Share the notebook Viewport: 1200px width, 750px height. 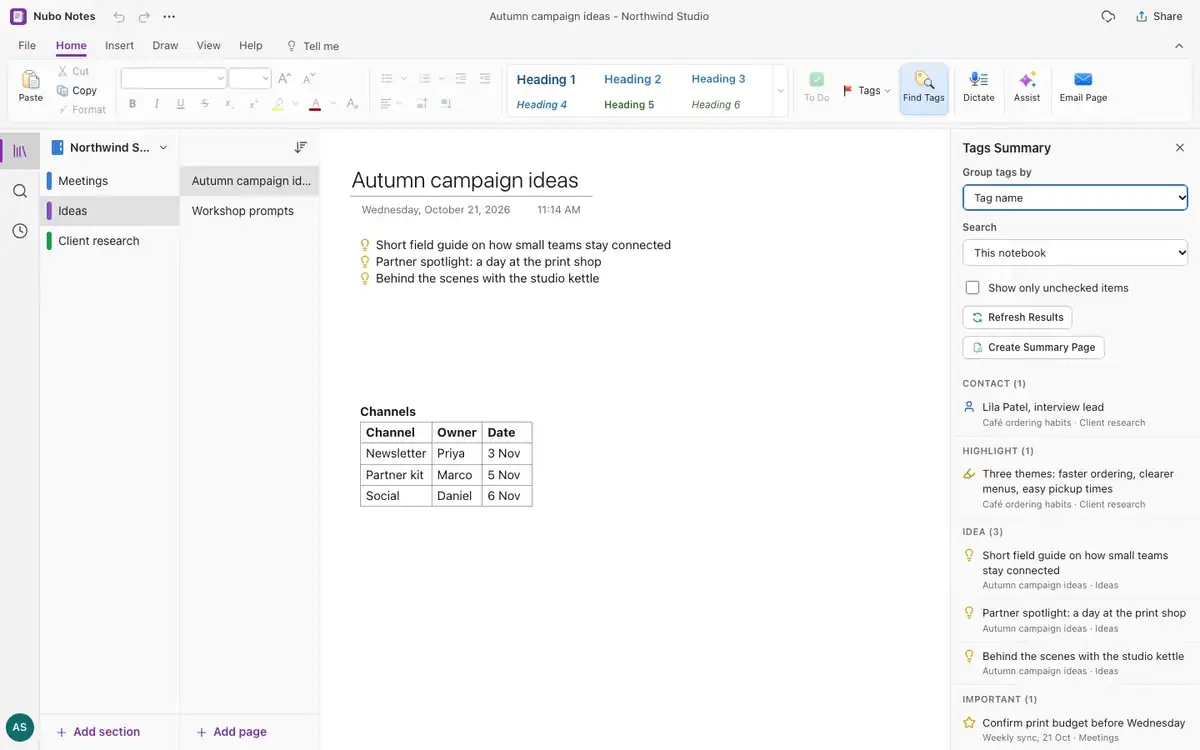pyautogui.click(x=1159, y=17)
